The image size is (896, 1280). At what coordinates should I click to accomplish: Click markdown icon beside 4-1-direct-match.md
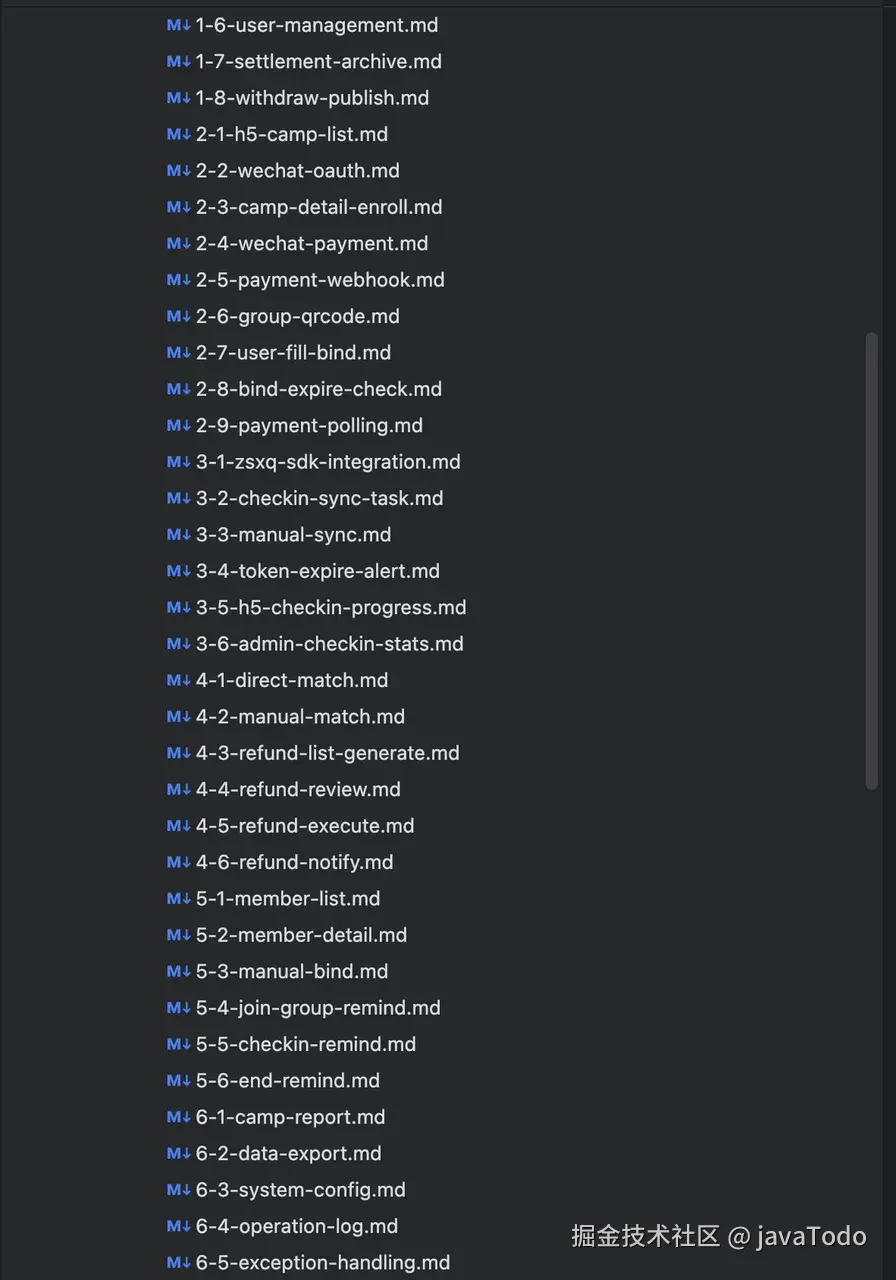[x=178, y=680]
